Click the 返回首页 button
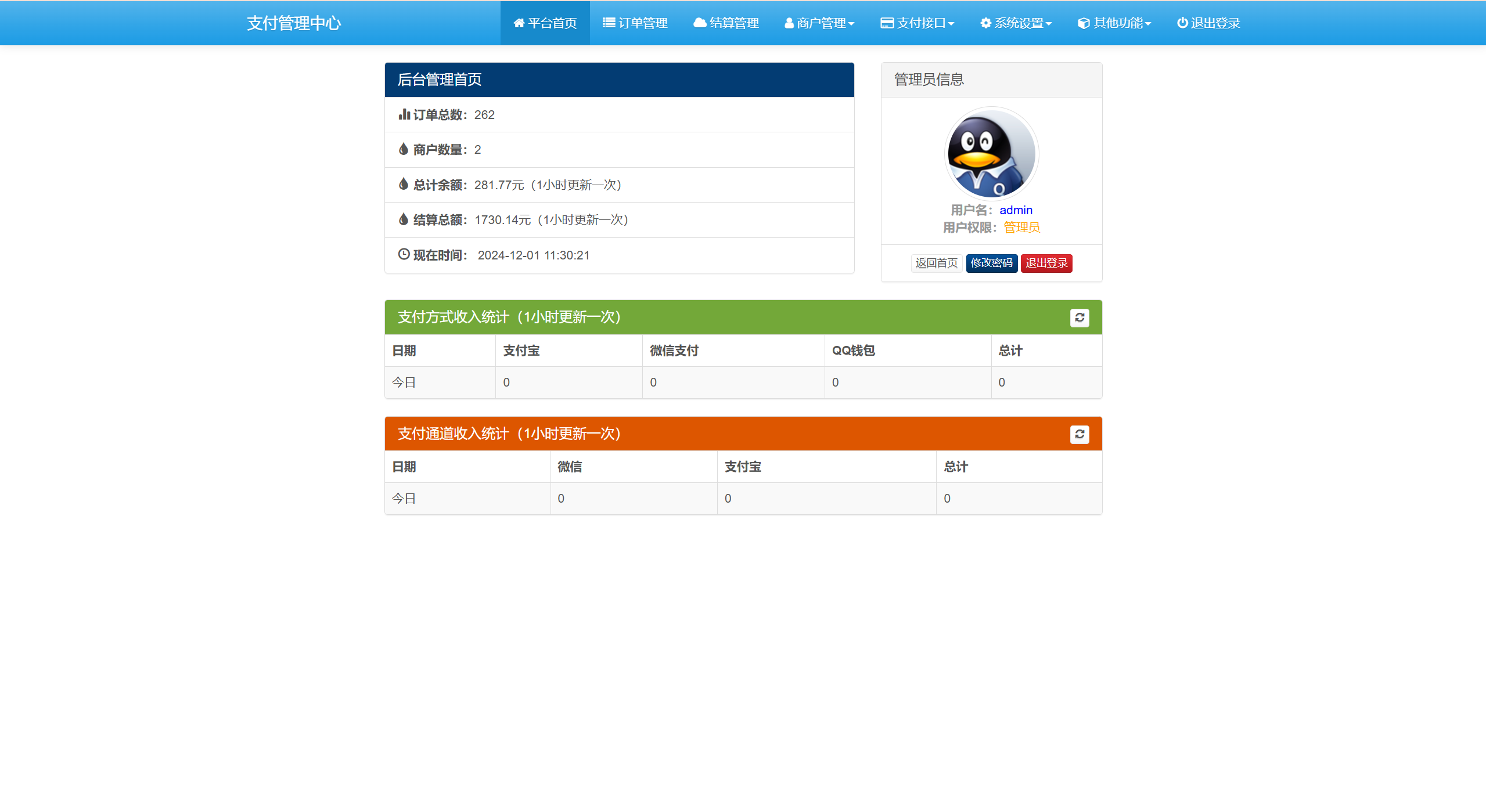Image resolution: width=1486 pixels, height=812 pixels. 936,263
